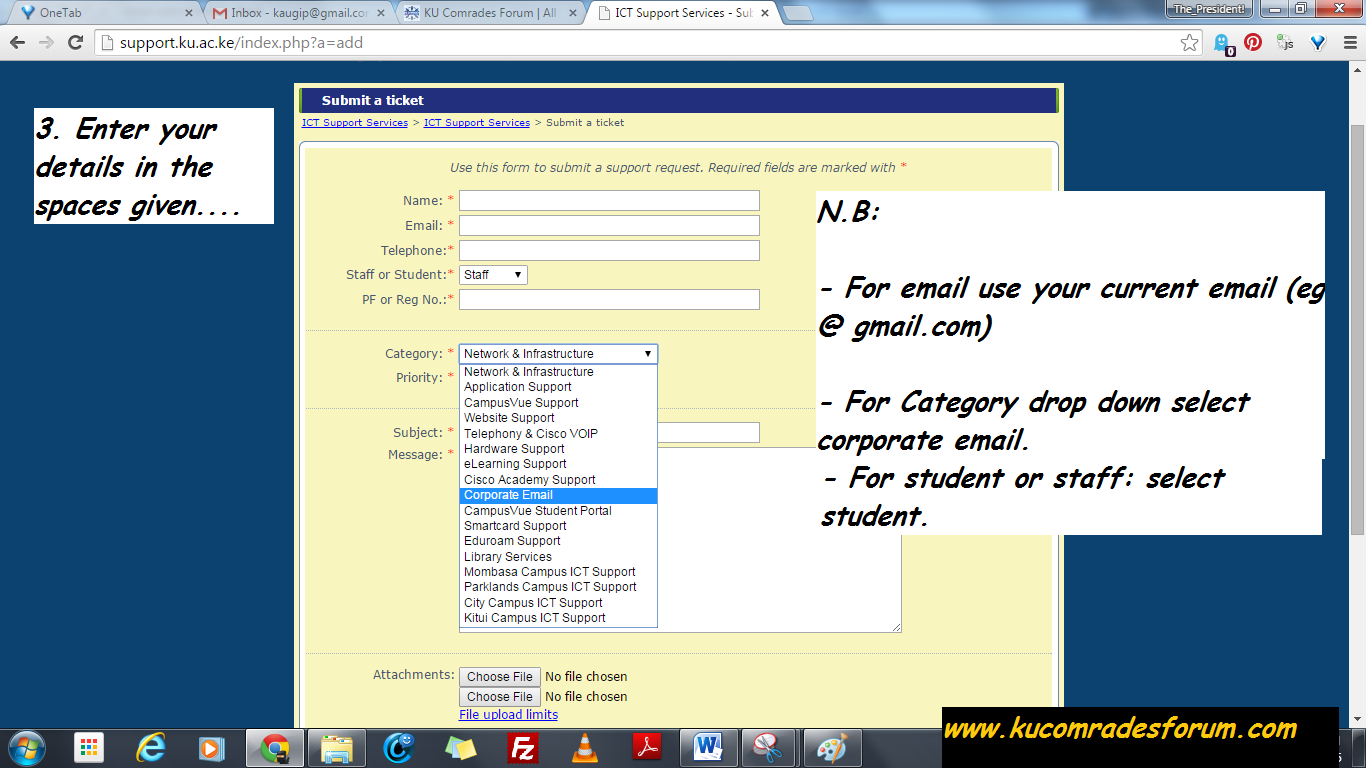Reload the support page

75,43
